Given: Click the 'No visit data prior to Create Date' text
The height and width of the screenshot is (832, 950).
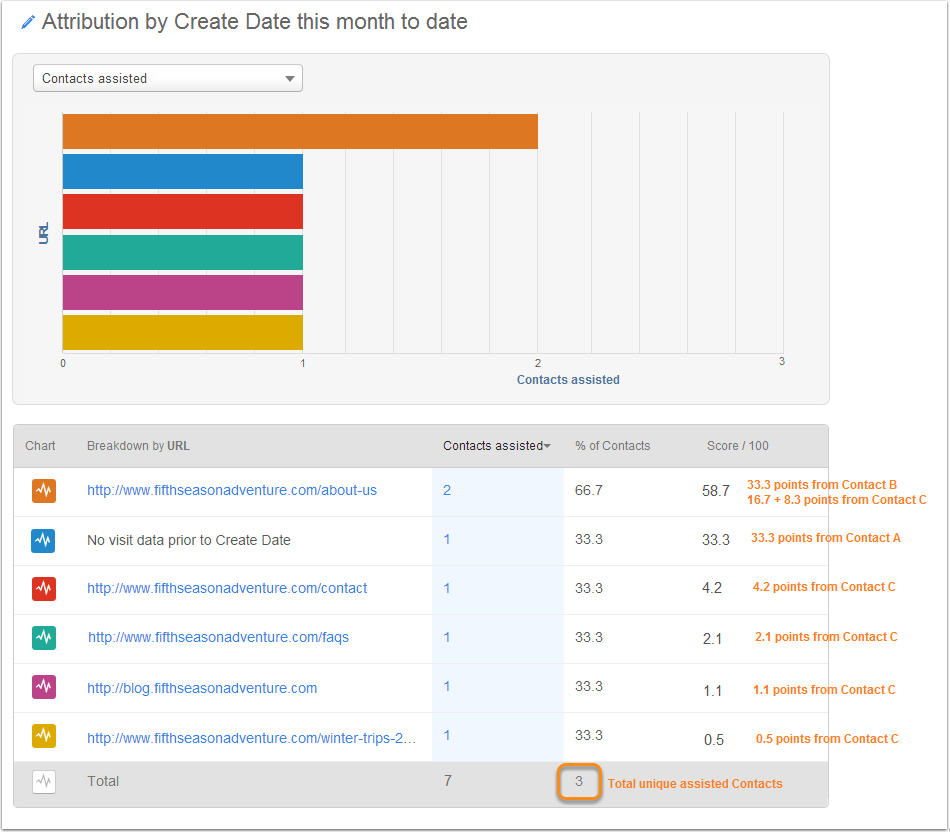Looking at the screenshot, I should (x=189, y=540).
